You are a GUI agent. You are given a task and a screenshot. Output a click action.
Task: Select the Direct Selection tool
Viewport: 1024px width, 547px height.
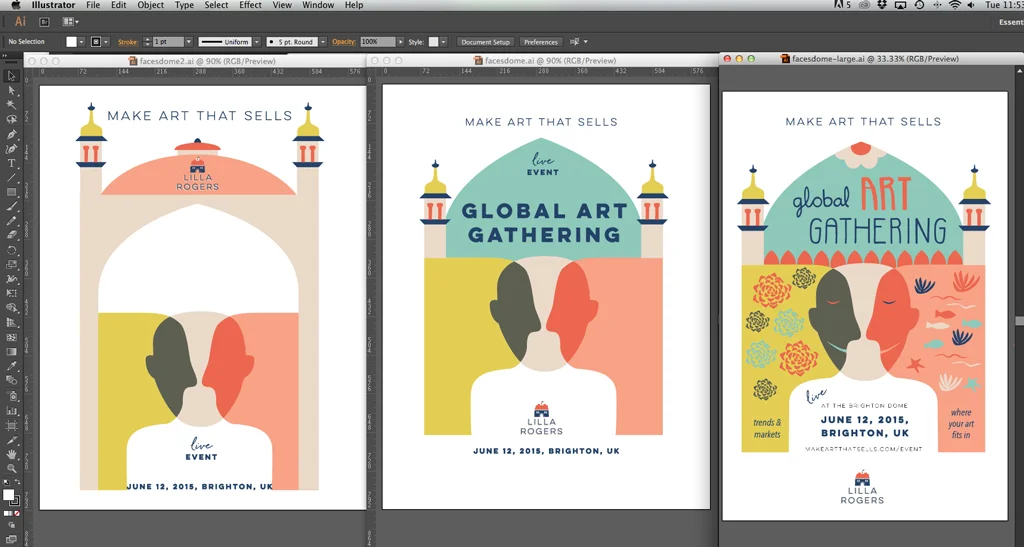pyautogui.click(x=11, y=90)
